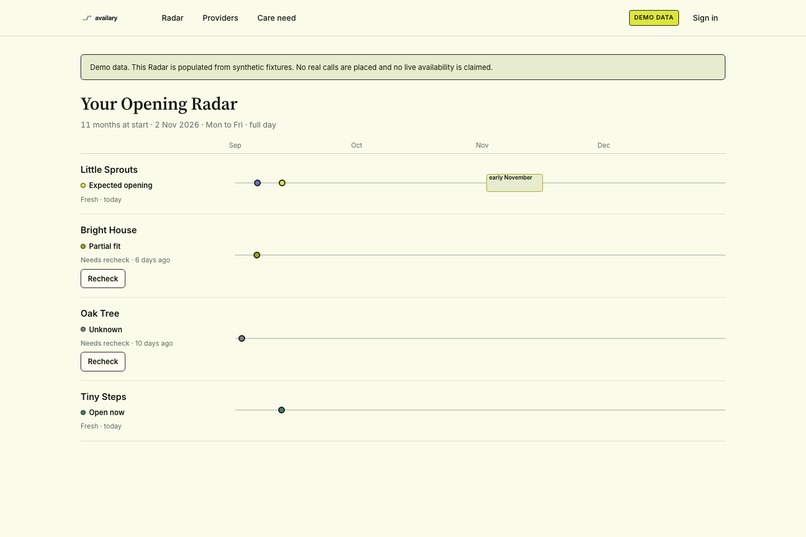The width and height of the screenshot is (806, 537).
Task: Open the Tiny Steps provider name
Action: pyautogui.click(x=103, y=397)
